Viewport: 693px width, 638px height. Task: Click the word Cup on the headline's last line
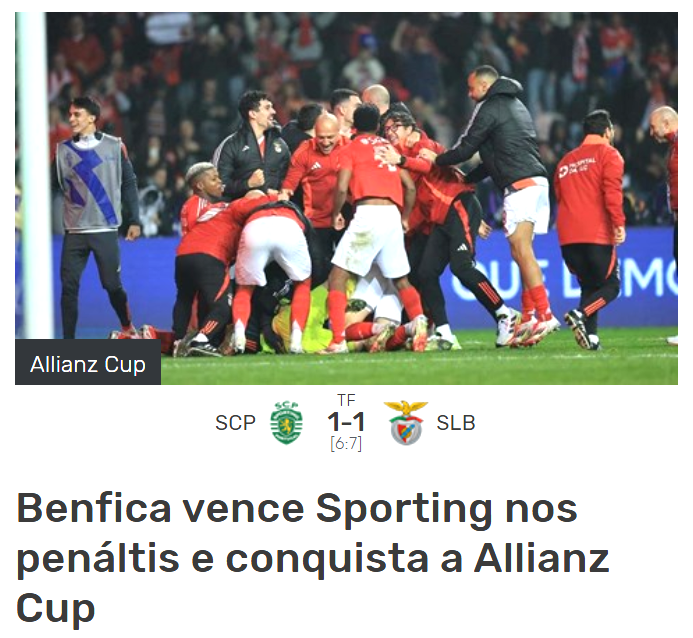point(56,609)
